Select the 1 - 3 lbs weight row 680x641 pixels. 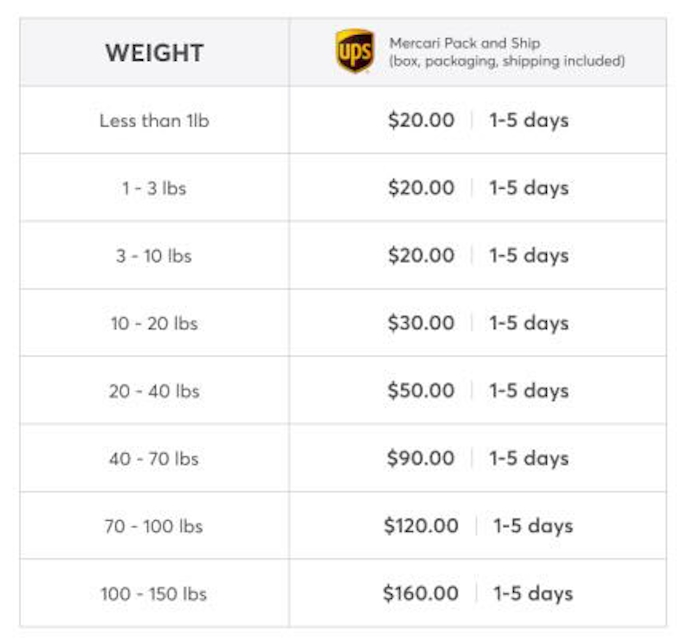pyautogui.click(x=154, y=188)
